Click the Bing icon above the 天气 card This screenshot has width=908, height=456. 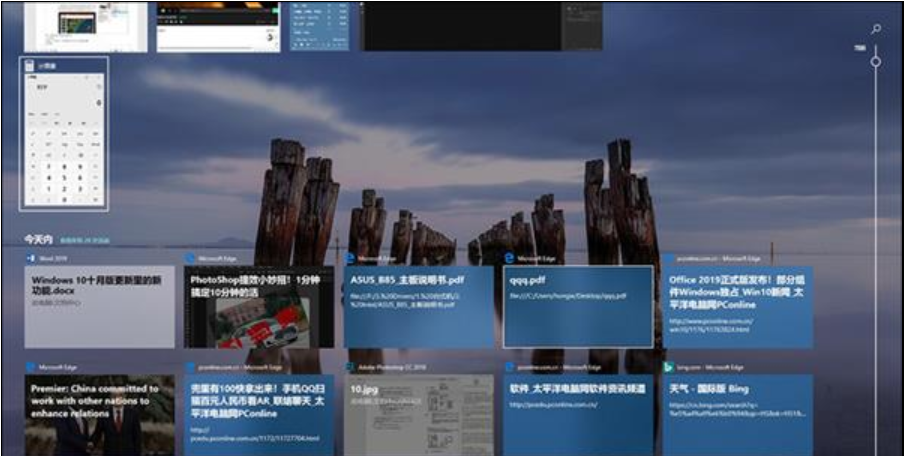(669, 367)
